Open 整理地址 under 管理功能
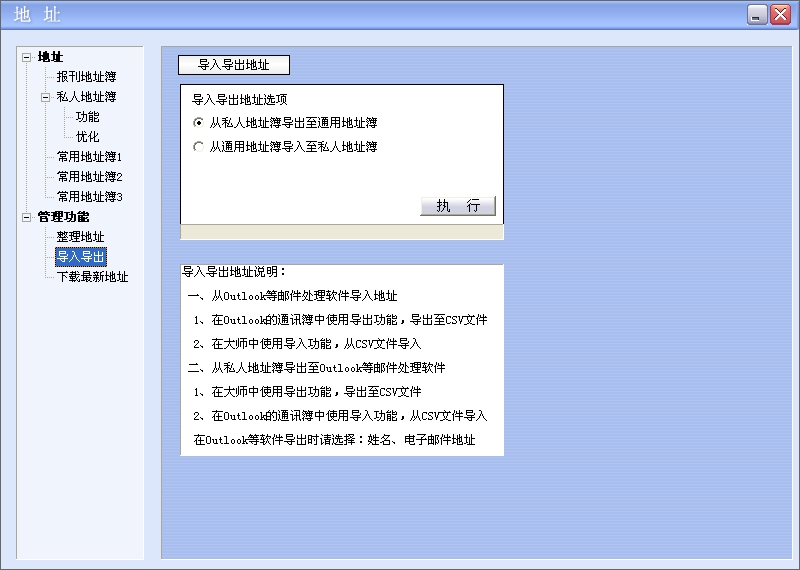The image size is (800, 570). (x=80, y=237)
